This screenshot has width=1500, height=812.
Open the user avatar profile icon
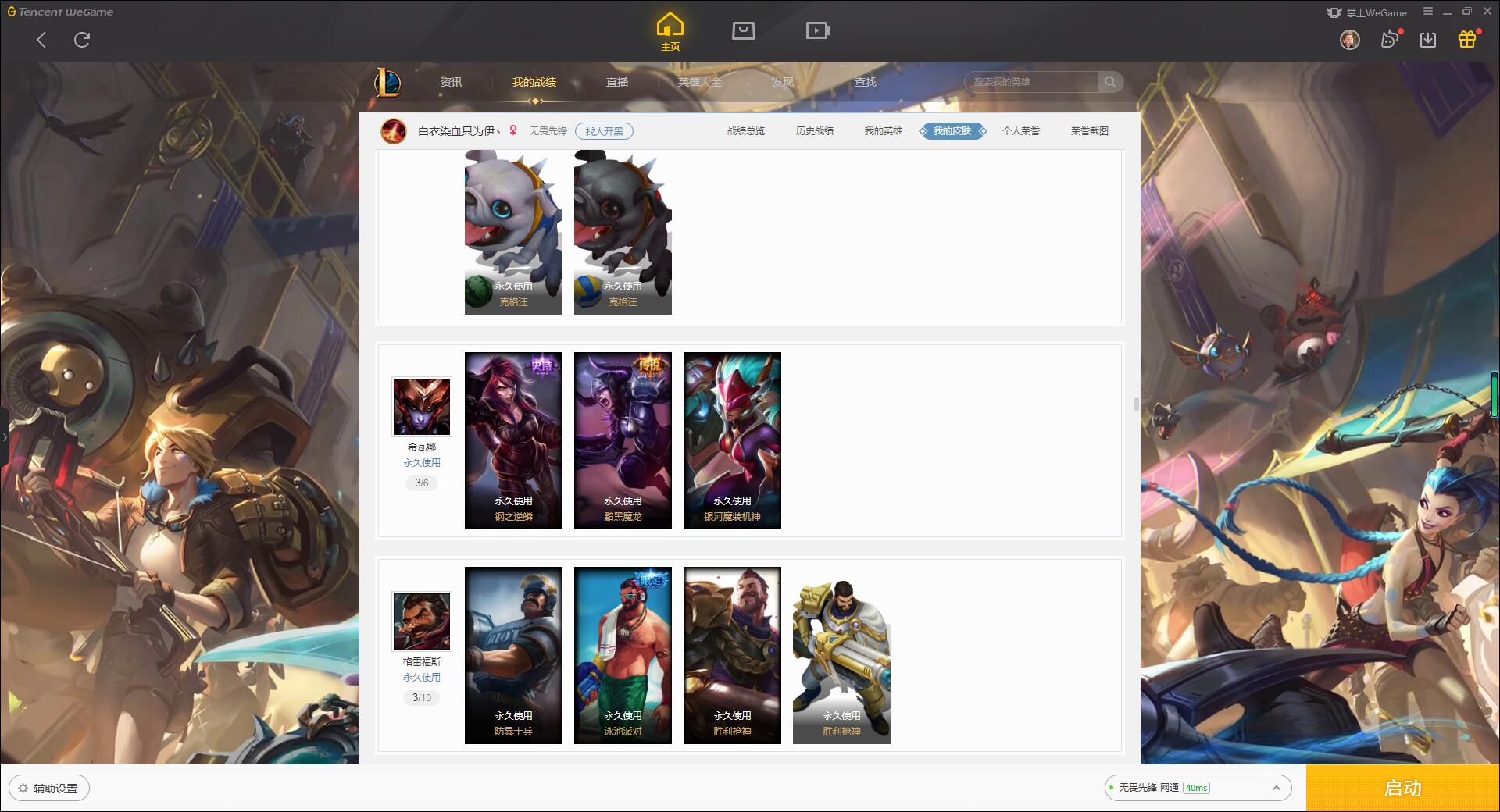pos(1349,40)
